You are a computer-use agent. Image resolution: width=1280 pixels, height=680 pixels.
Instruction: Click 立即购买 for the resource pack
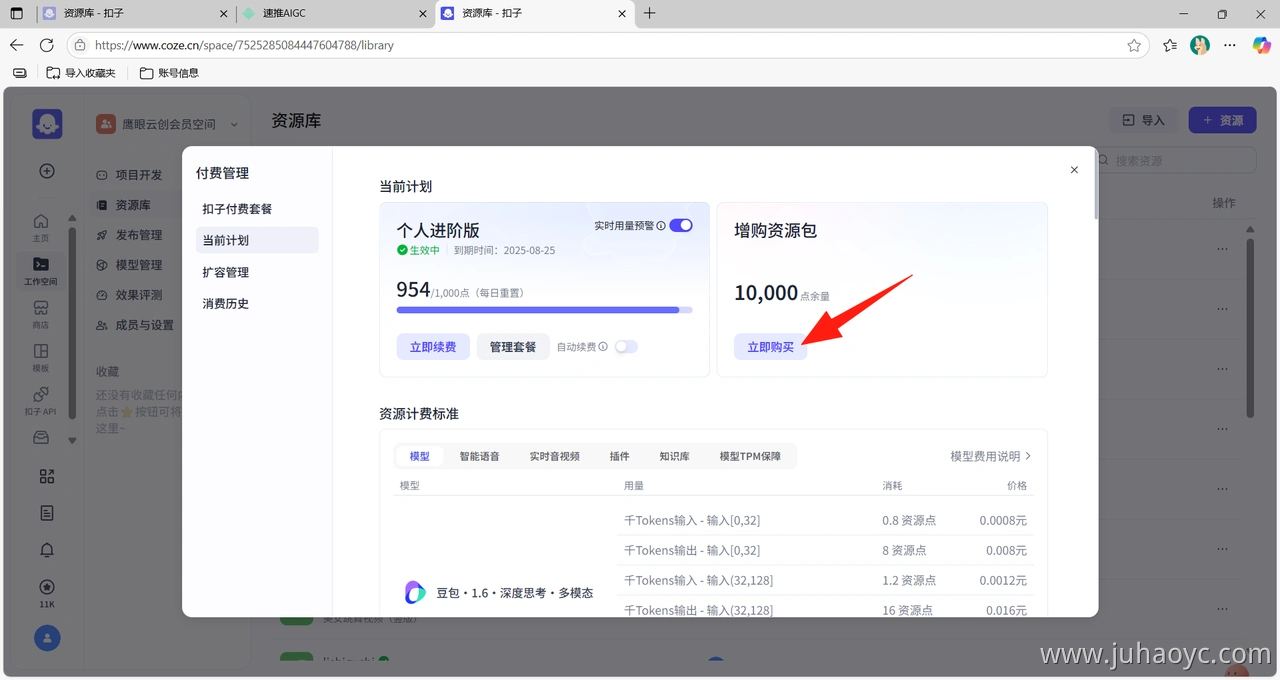(x=770, y=347)
